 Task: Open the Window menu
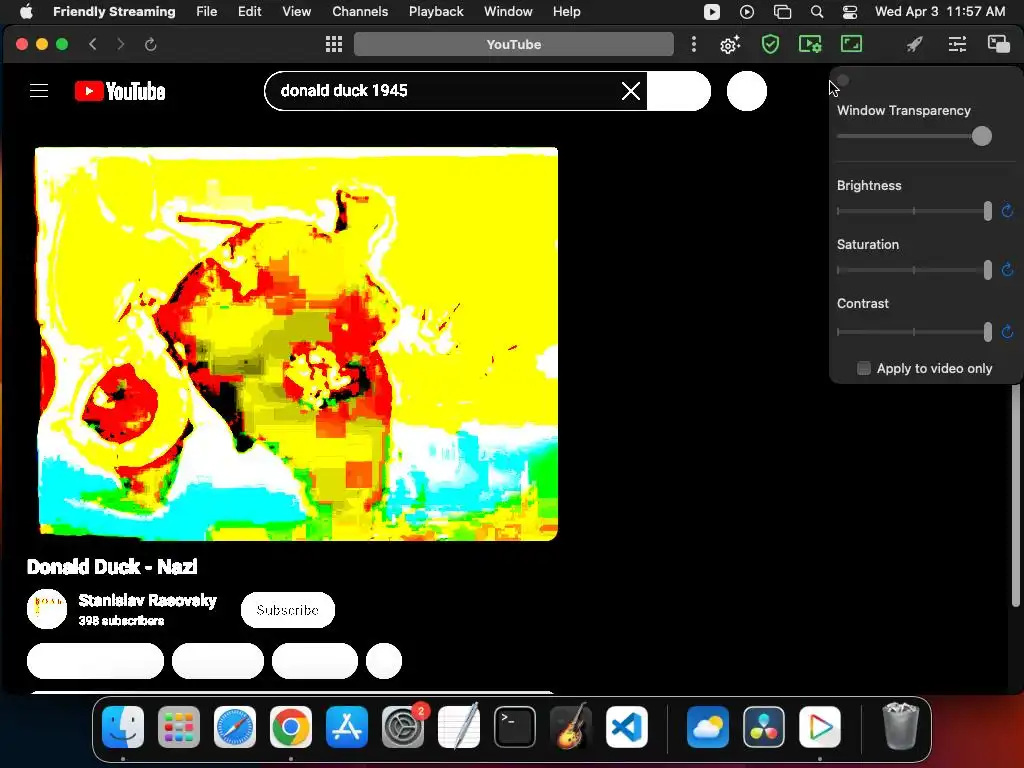[x=508, y=12]
